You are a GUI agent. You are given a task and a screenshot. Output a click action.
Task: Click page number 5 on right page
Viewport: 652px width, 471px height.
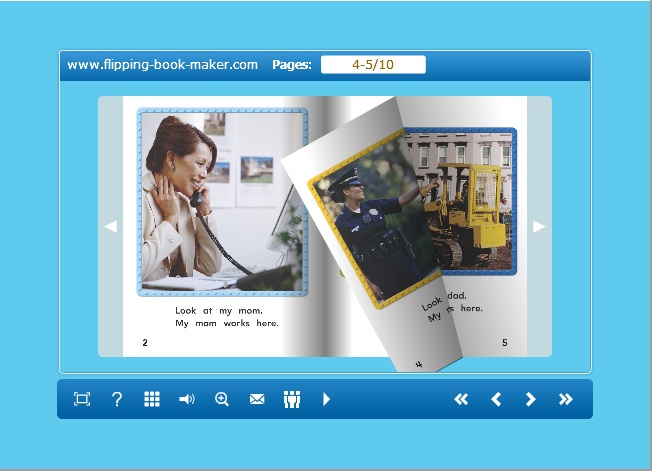(x=504, y=343)
